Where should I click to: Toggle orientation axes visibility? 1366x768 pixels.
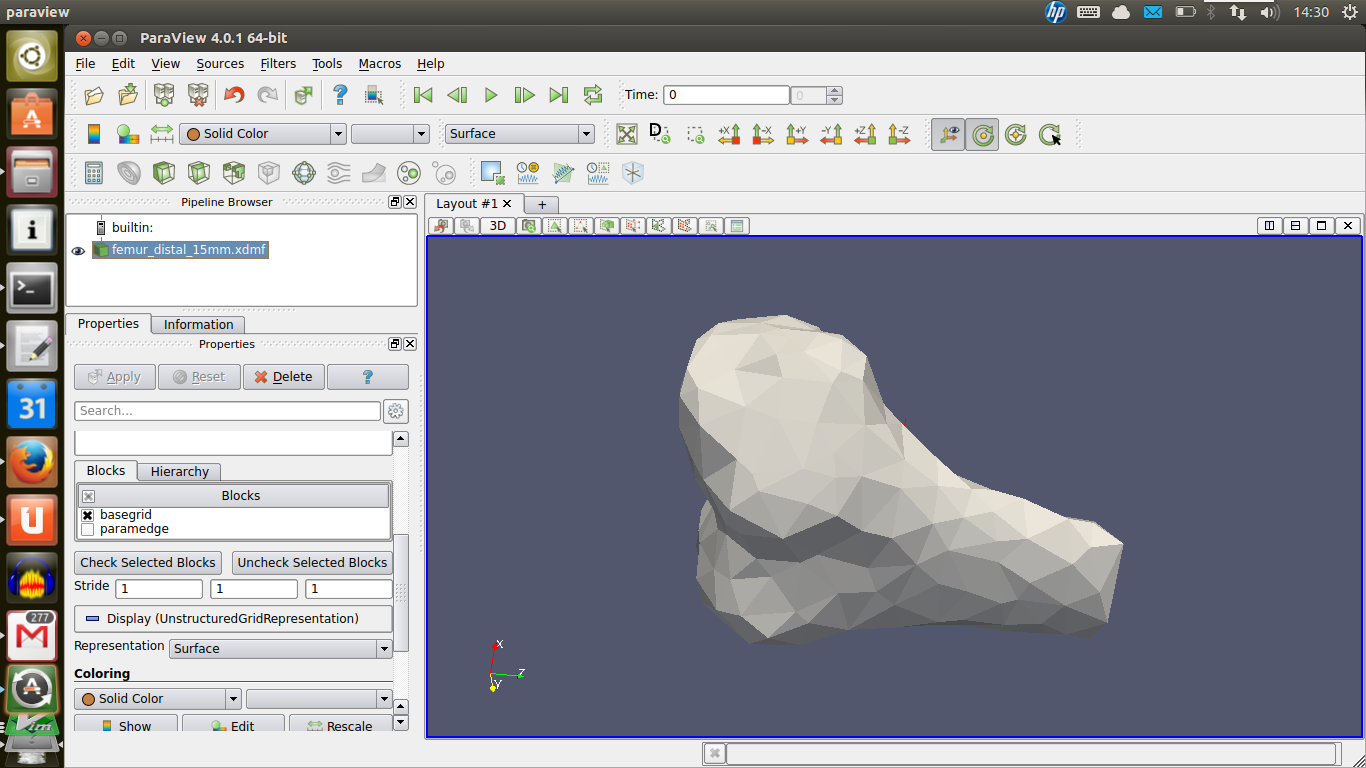[x=948, y=134]
